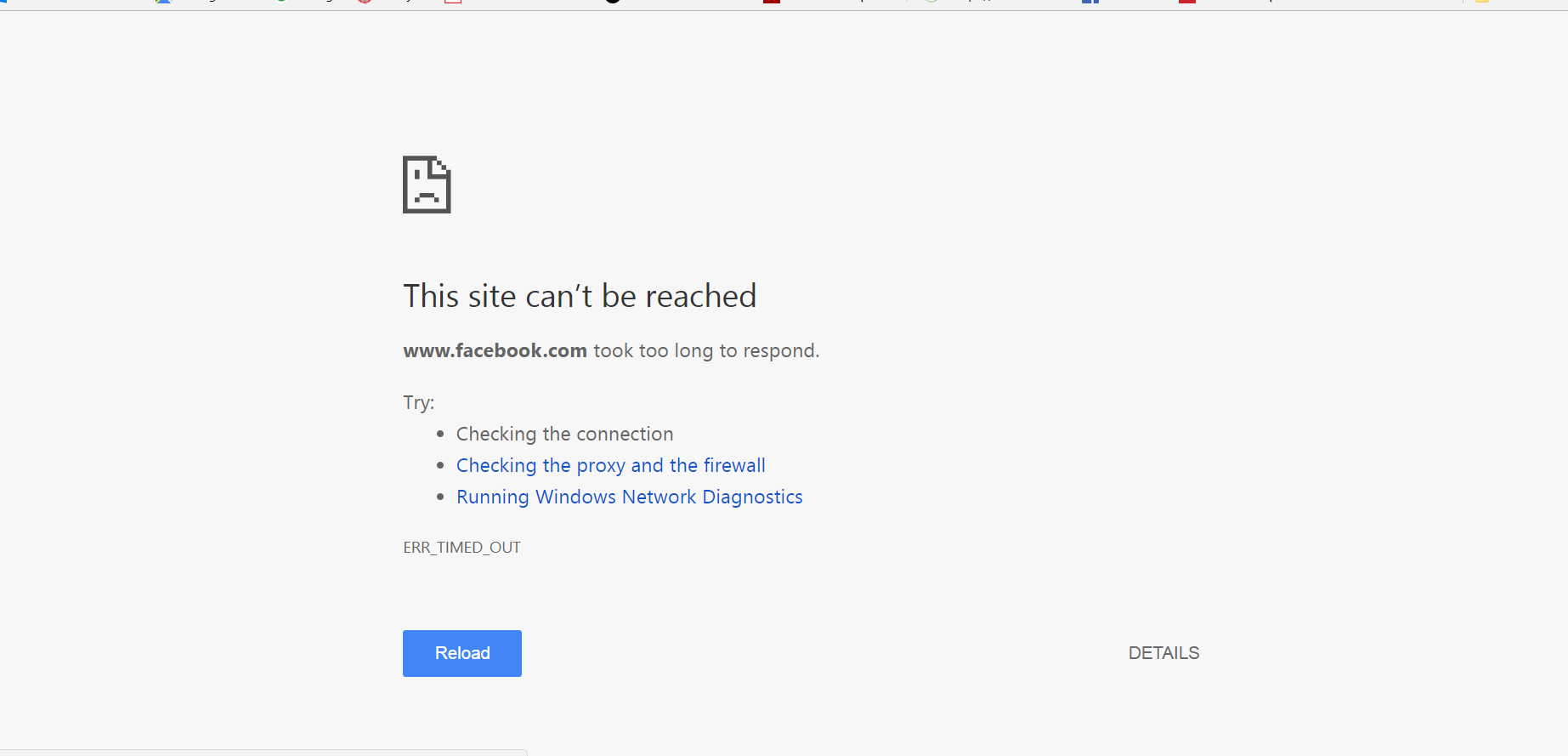Viewport: 1568px width, 756px height.
Task: Open "Checking the proxy and the firewall" link
Action: pos(611,465)
